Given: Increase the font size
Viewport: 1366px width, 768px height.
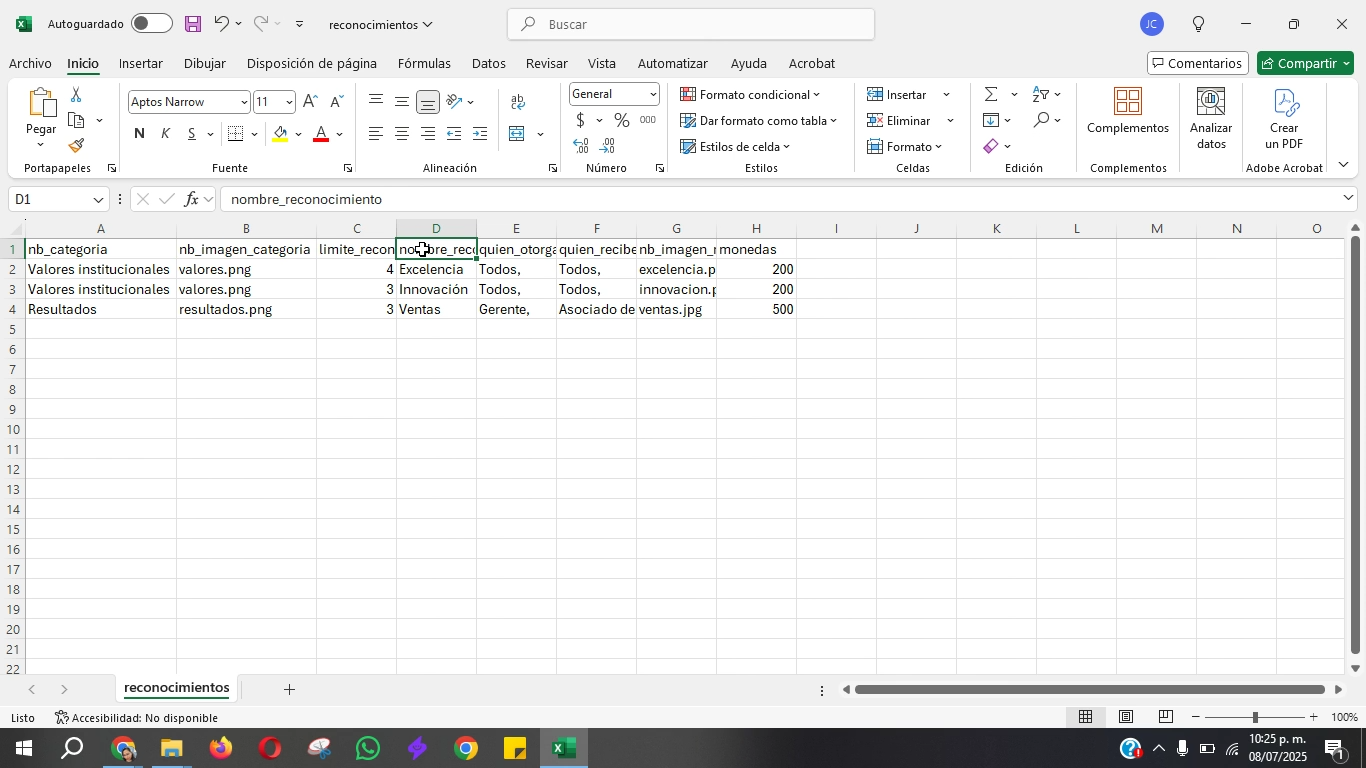Looking at the screenshot, I should [x=310, y=102].
